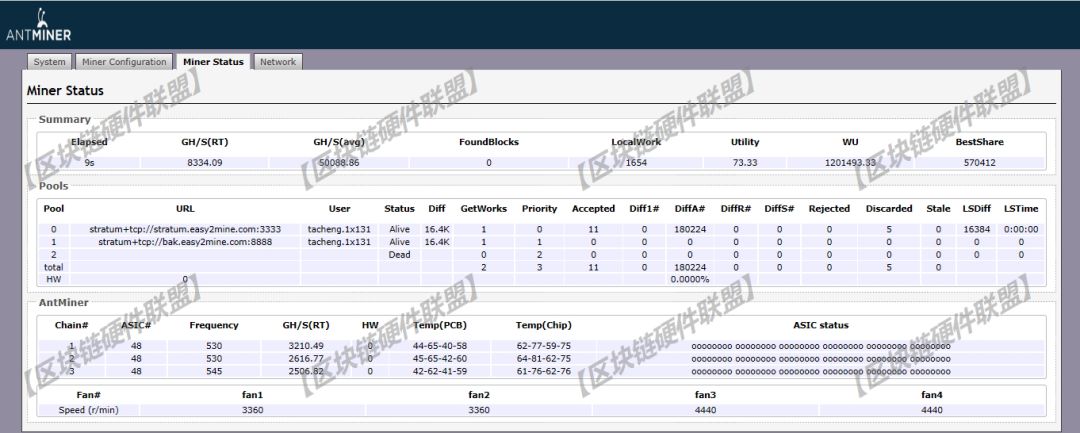
Task: Click chain 2 chip temp 64-81-62-75
Action: click(x=543, y=359)
